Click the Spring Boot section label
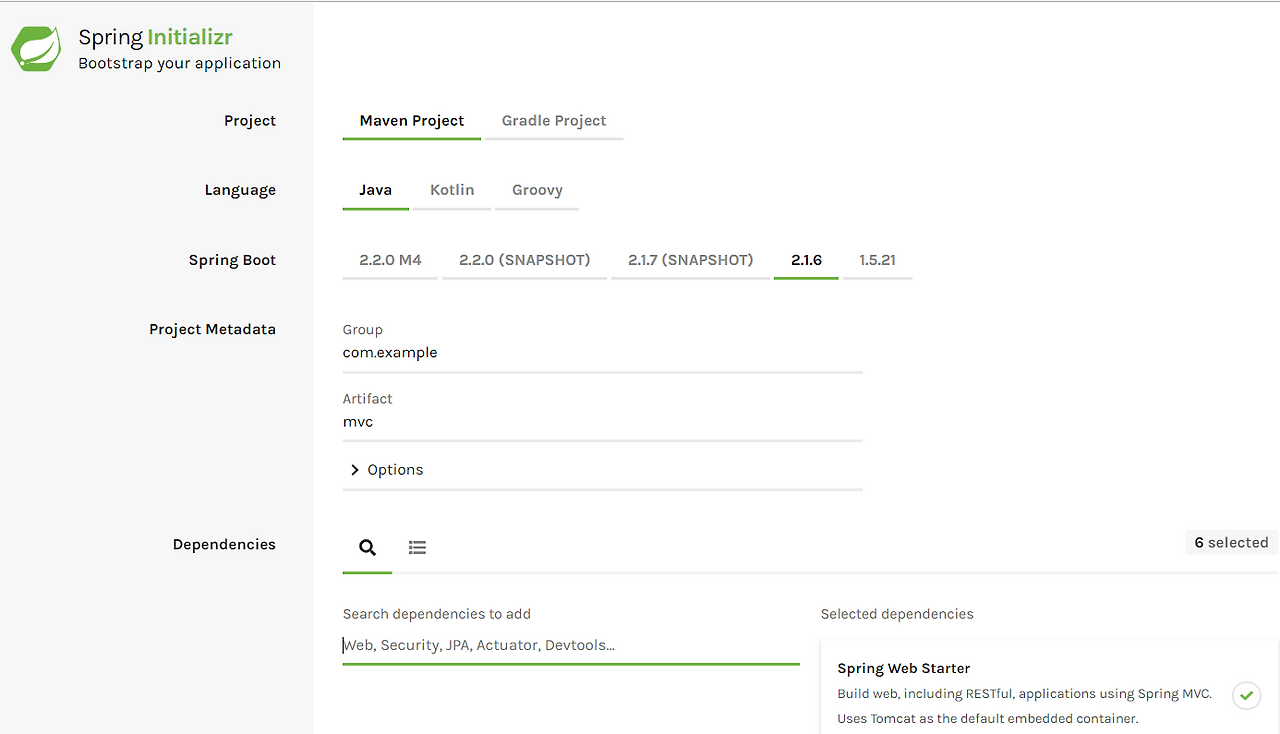1280x734 pixels. [x=232, y=260]
